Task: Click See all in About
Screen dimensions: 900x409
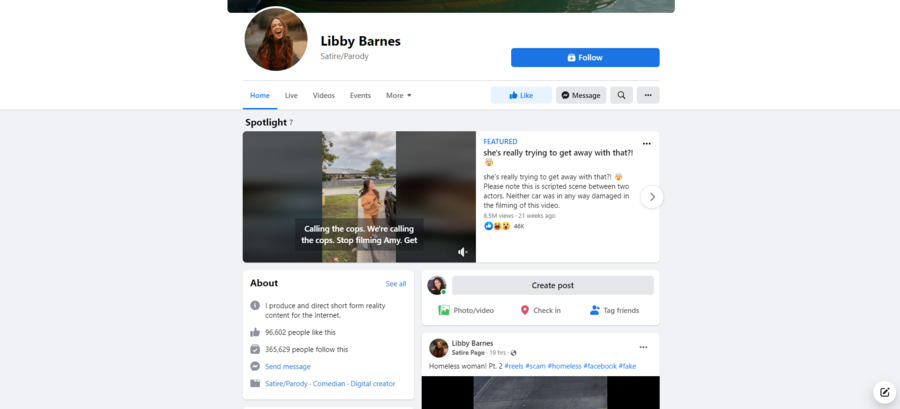Action: pyautogui.click(x=395, y=284)
